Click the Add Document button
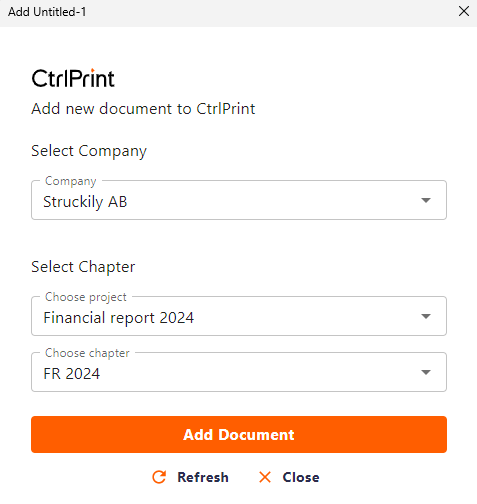The width and height of the screenshot is (477, 504). tap(239, 434)
